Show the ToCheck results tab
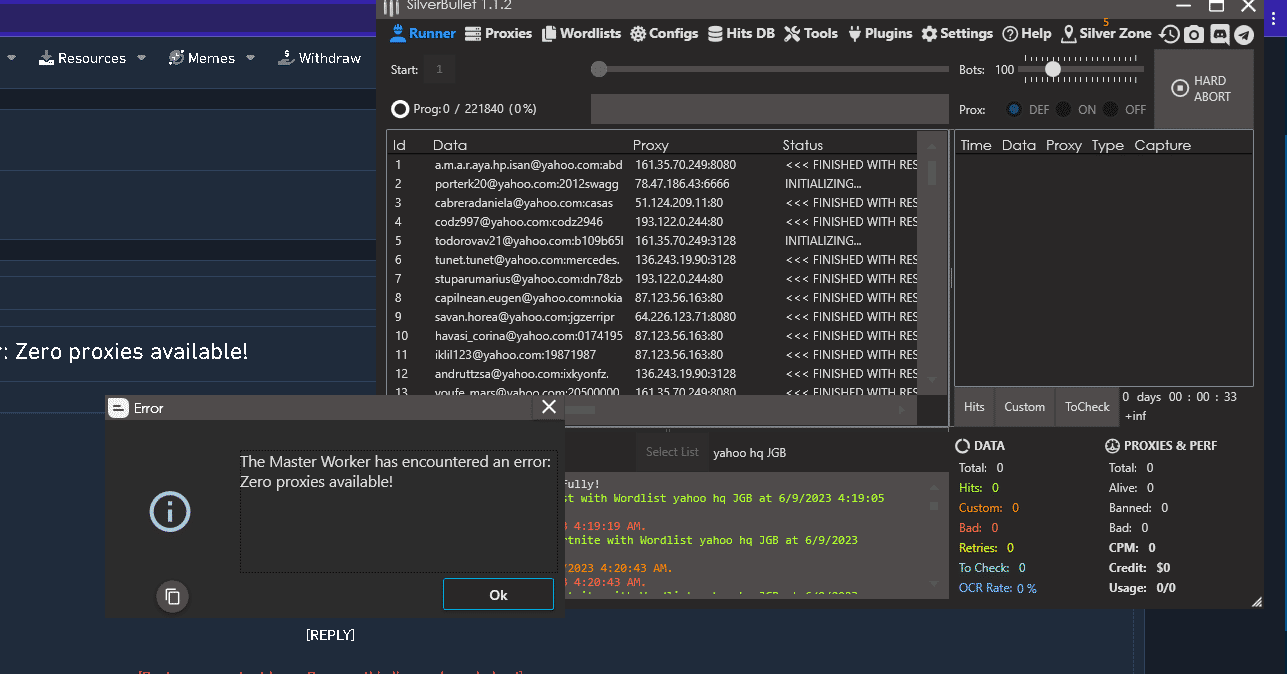 point(1087,407)
